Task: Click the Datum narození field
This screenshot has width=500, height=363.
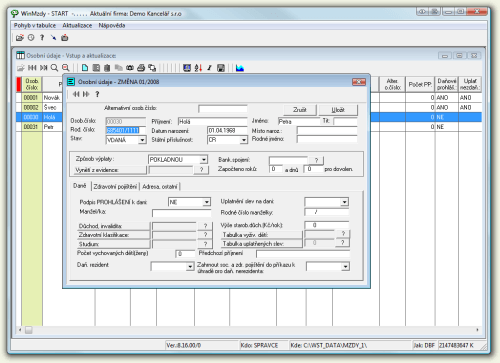Action: click(227, 130)
